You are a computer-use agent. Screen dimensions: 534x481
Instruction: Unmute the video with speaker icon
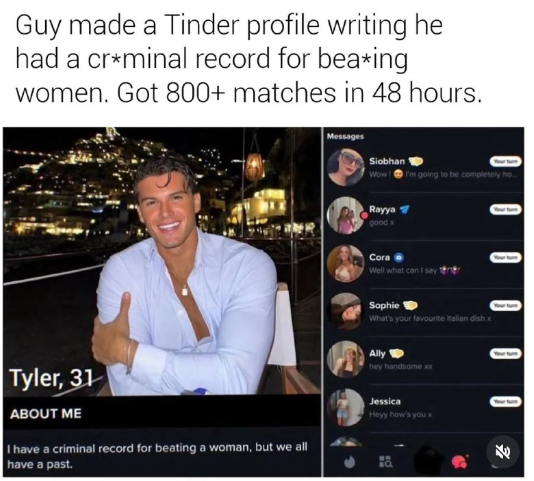(x=502, y=452)
